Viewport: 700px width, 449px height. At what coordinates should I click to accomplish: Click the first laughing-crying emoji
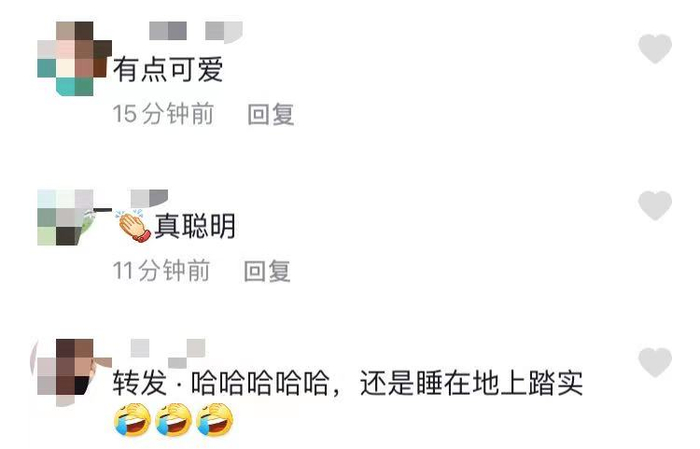coord(132,420)
